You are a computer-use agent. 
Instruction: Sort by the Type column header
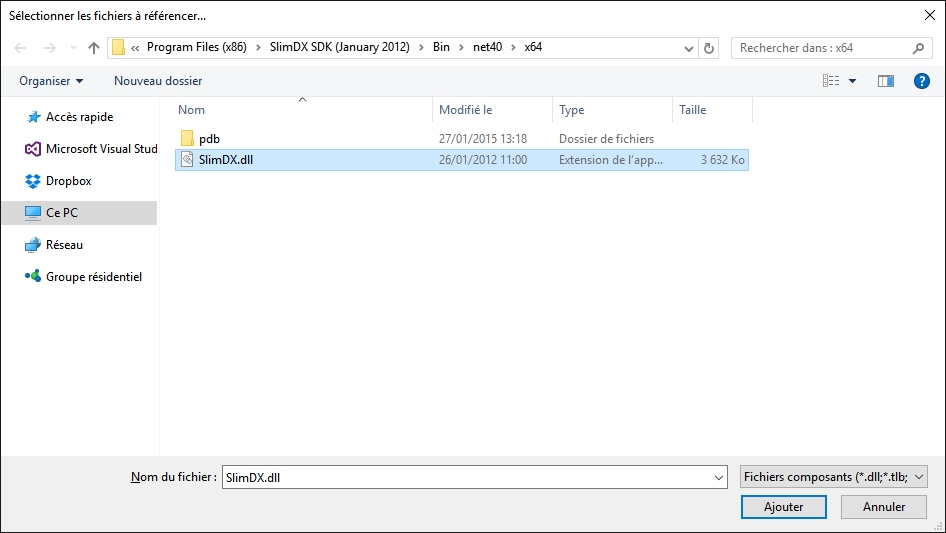[612, 110]
